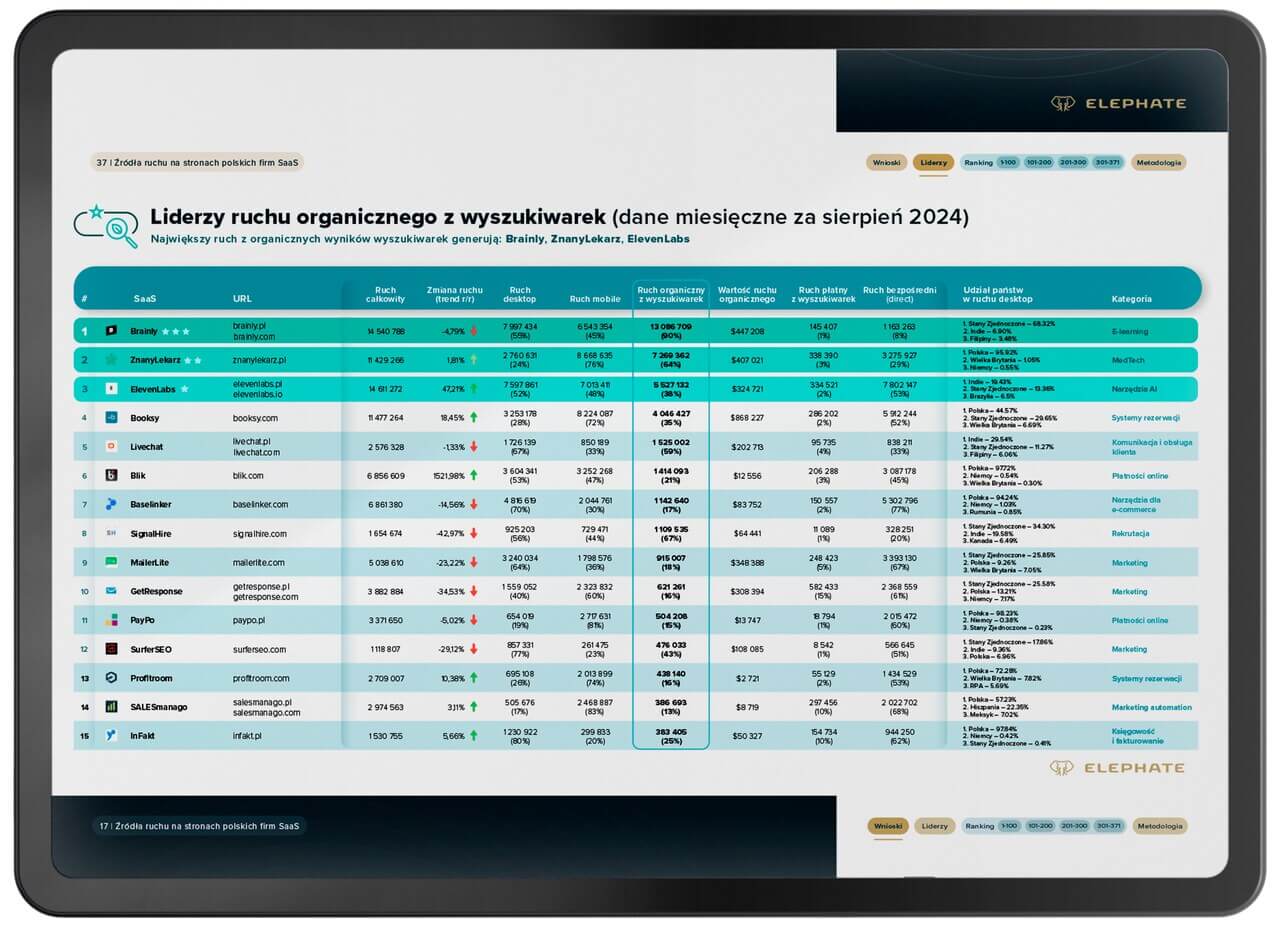The width and height of the screenshot is (1280, 940).
Task: Select the Liderzy tab on page 37
Action: [934, 162]
